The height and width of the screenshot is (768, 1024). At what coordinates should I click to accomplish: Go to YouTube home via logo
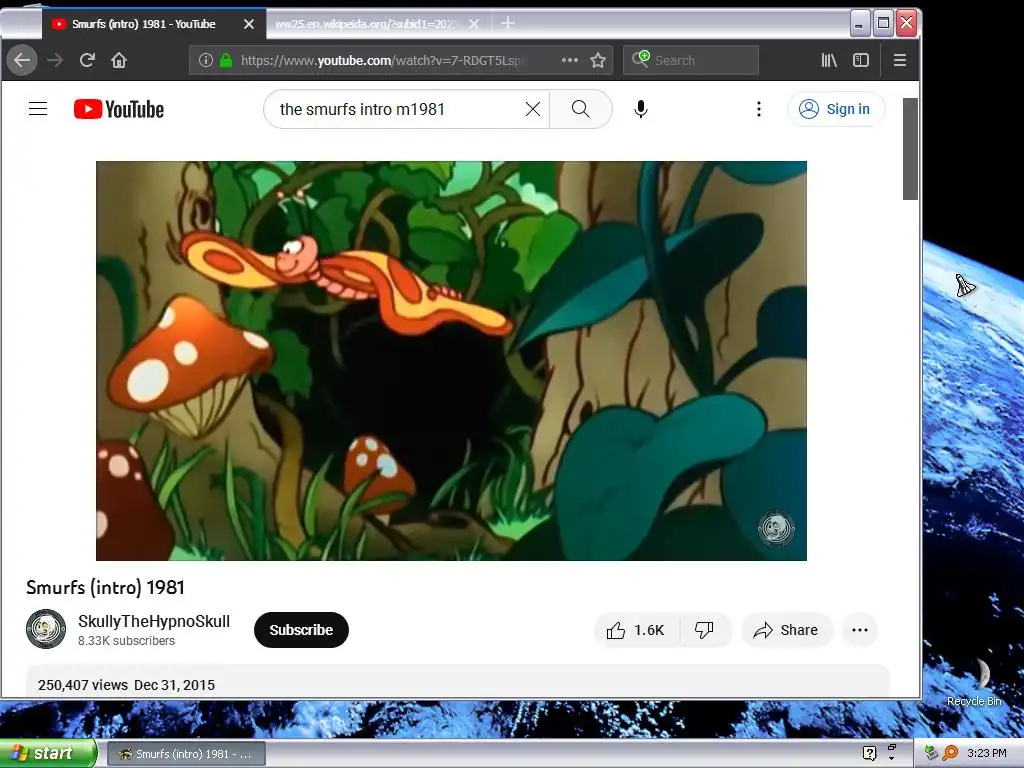tap(119, 109)
